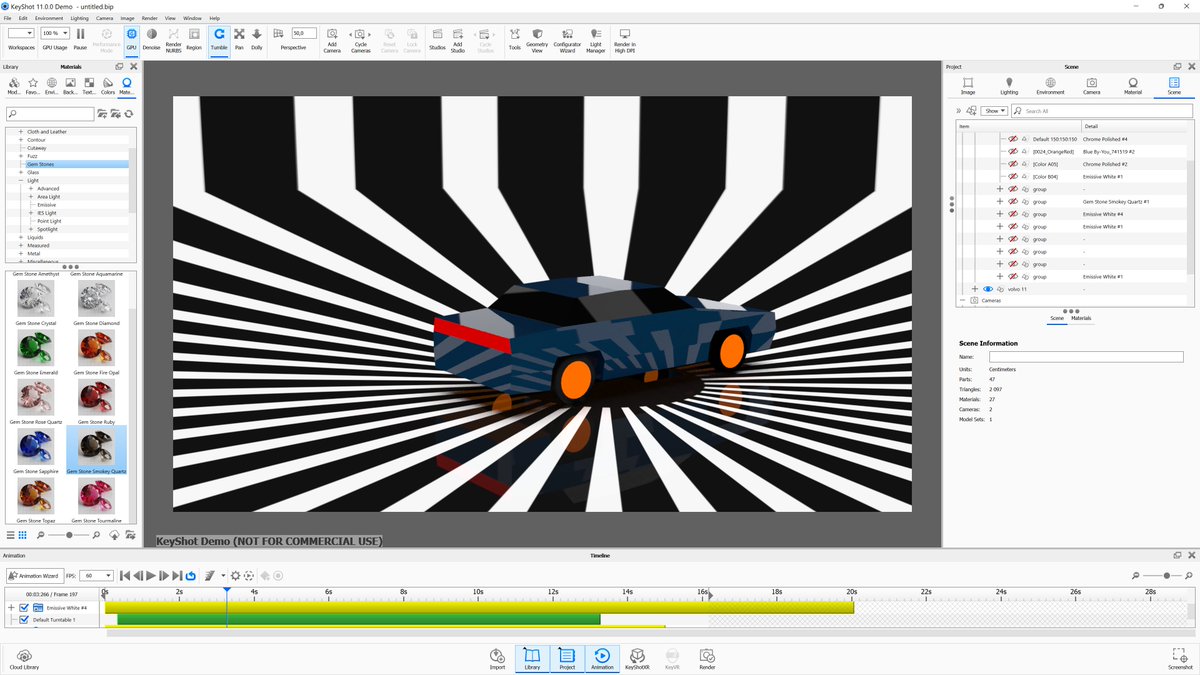Play the animation timeline
Image resolution: width=1200 pixels, height=675 pixels.
coord(151,575)
